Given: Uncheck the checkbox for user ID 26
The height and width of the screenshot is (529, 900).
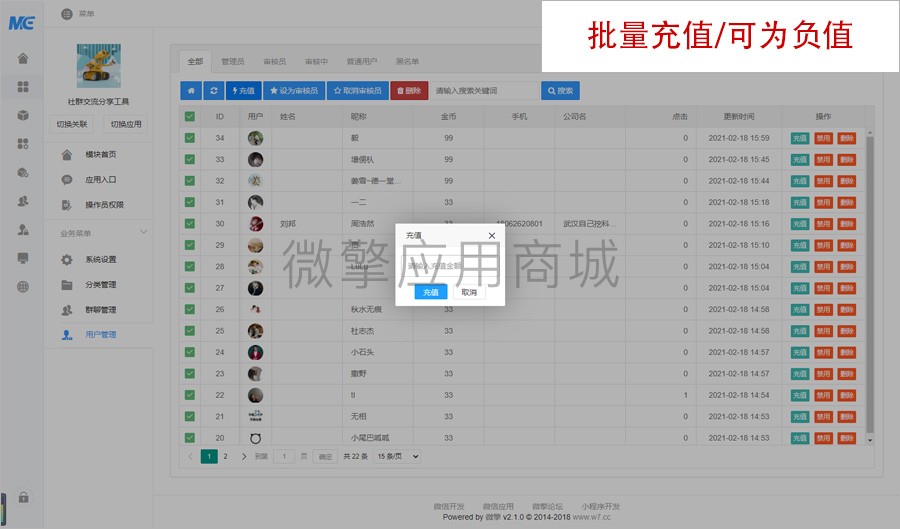Looking at the screenshot, I should (190, 309).
